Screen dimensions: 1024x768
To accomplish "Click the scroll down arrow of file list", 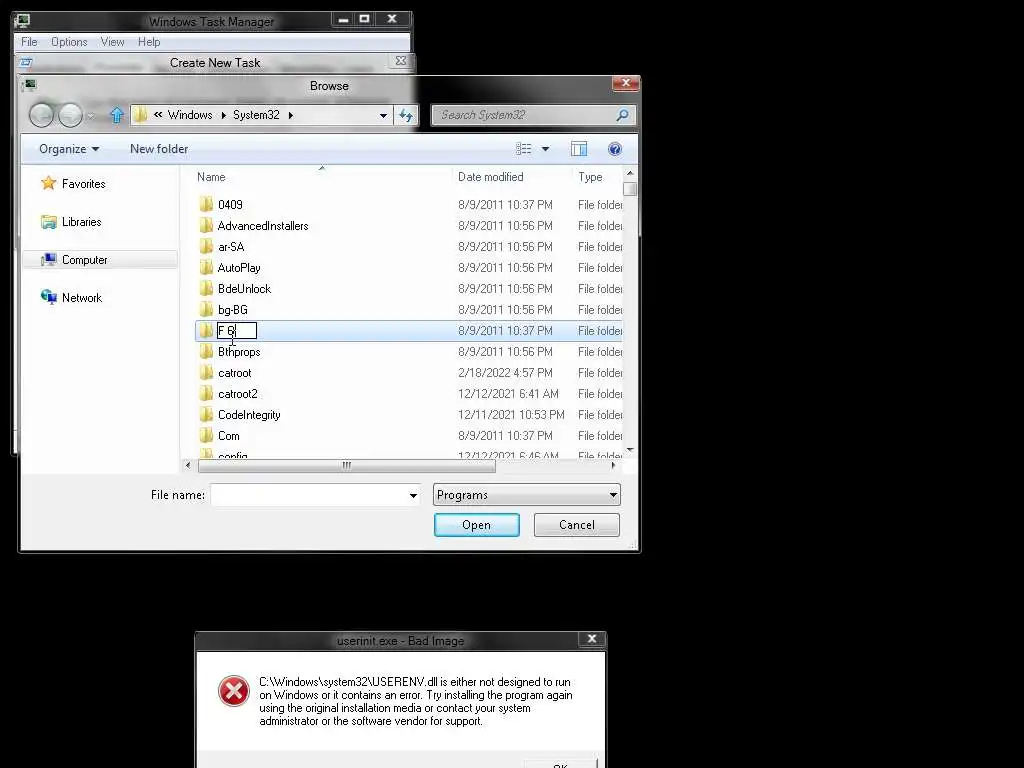I will click(630, 450).
